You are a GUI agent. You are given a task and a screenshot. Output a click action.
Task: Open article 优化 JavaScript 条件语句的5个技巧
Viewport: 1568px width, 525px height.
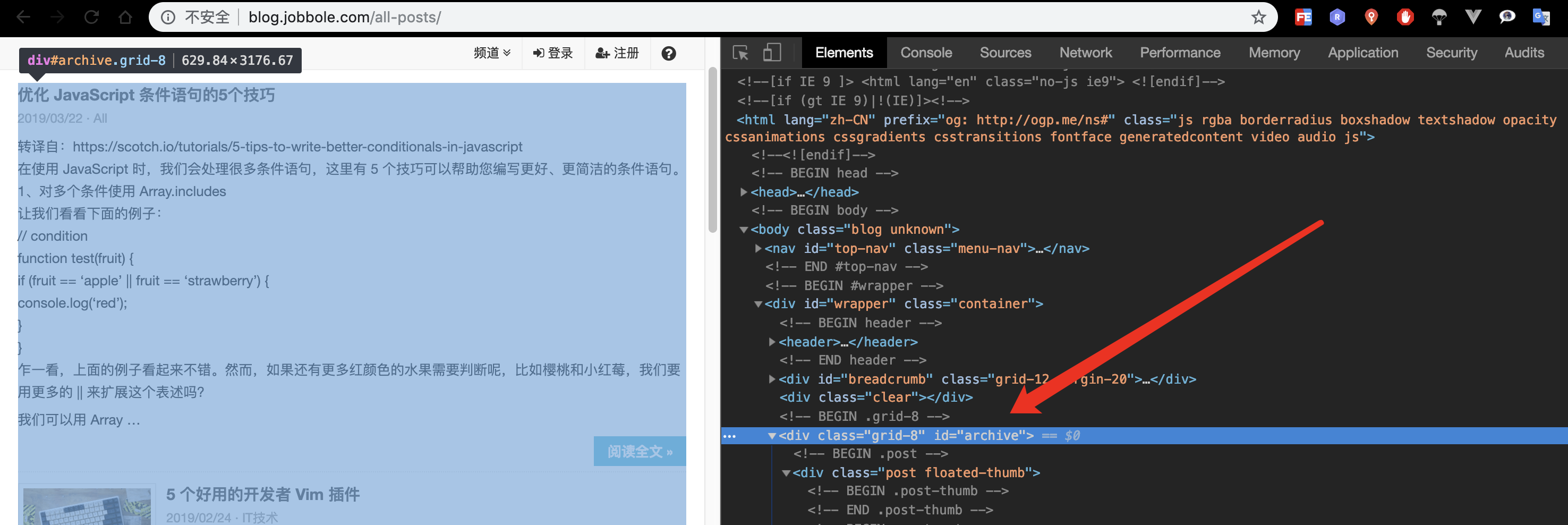[147, 95]
